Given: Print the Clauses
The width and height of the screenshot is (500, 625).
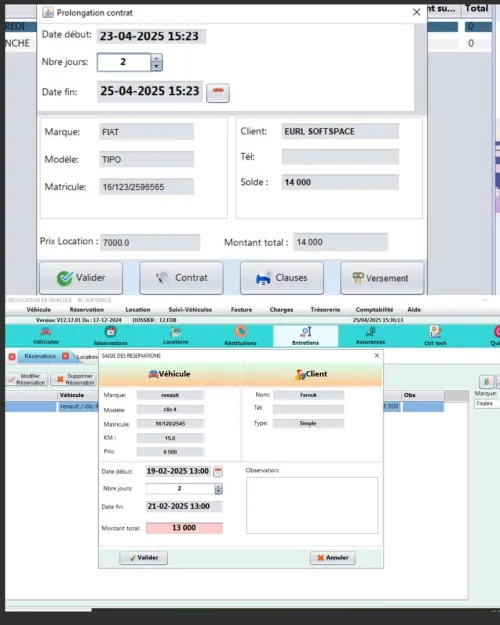Looking at the screenshot, I should pos(282,278).
